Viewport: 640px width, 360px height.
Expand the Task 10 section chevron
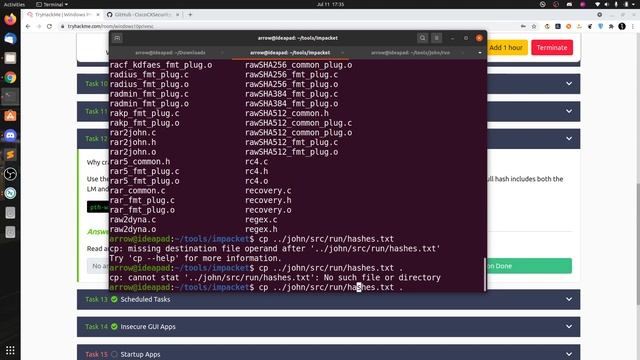tap(569, 84)
